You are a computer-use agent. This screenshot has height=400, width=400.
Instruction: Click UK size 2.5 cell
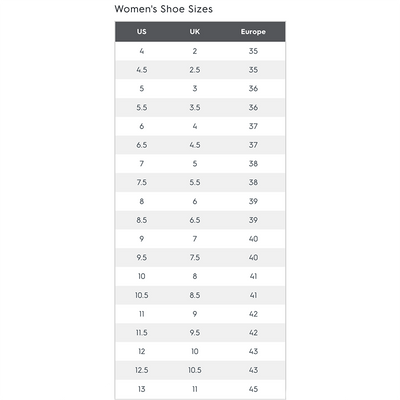click(x=195, y=70)
